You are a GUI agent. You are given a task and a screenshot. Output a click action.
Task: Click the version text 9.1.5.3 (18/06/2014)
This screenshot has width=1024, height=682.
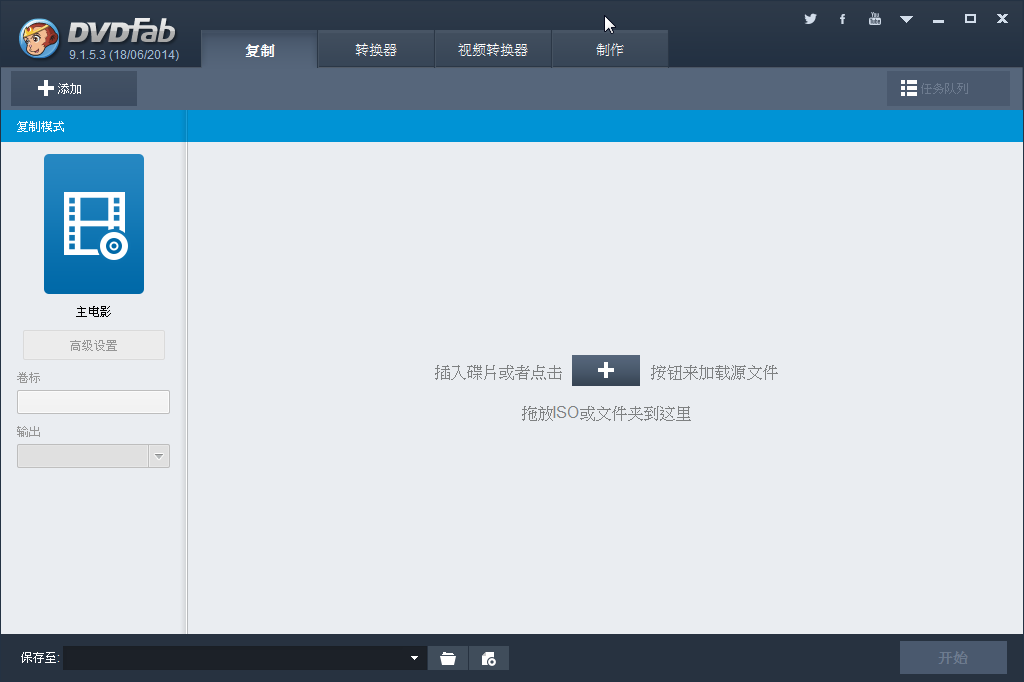[124, 55]
